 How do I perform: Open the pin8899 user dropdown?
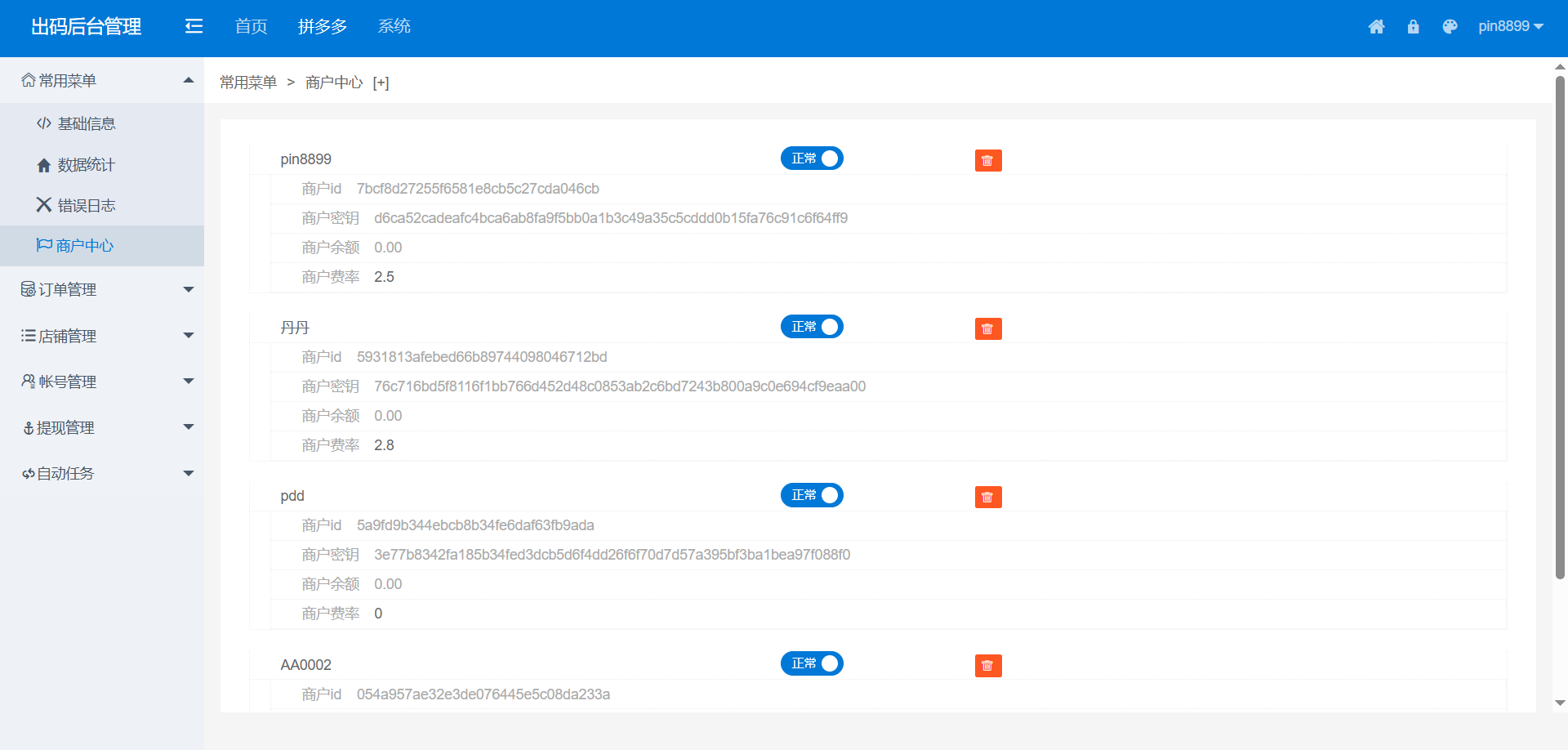point(1510,27)
